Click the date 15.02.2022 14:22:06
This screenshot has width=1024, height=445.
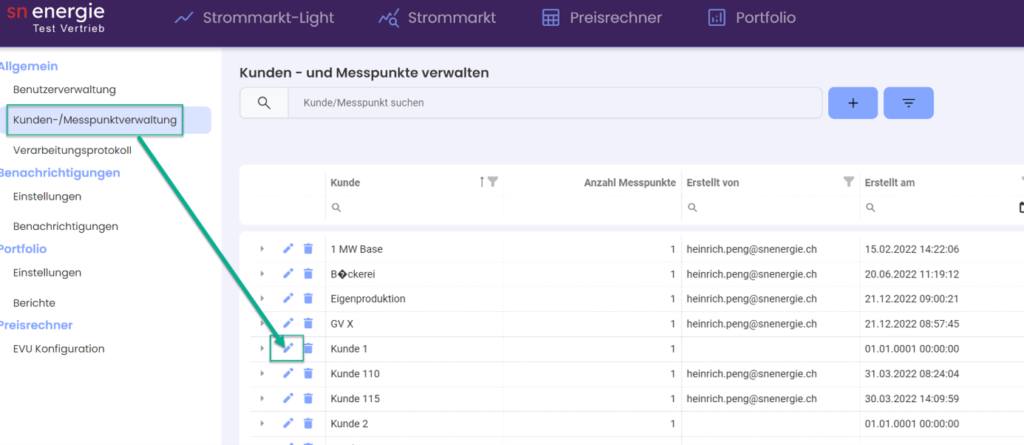(x=912, y=249)
